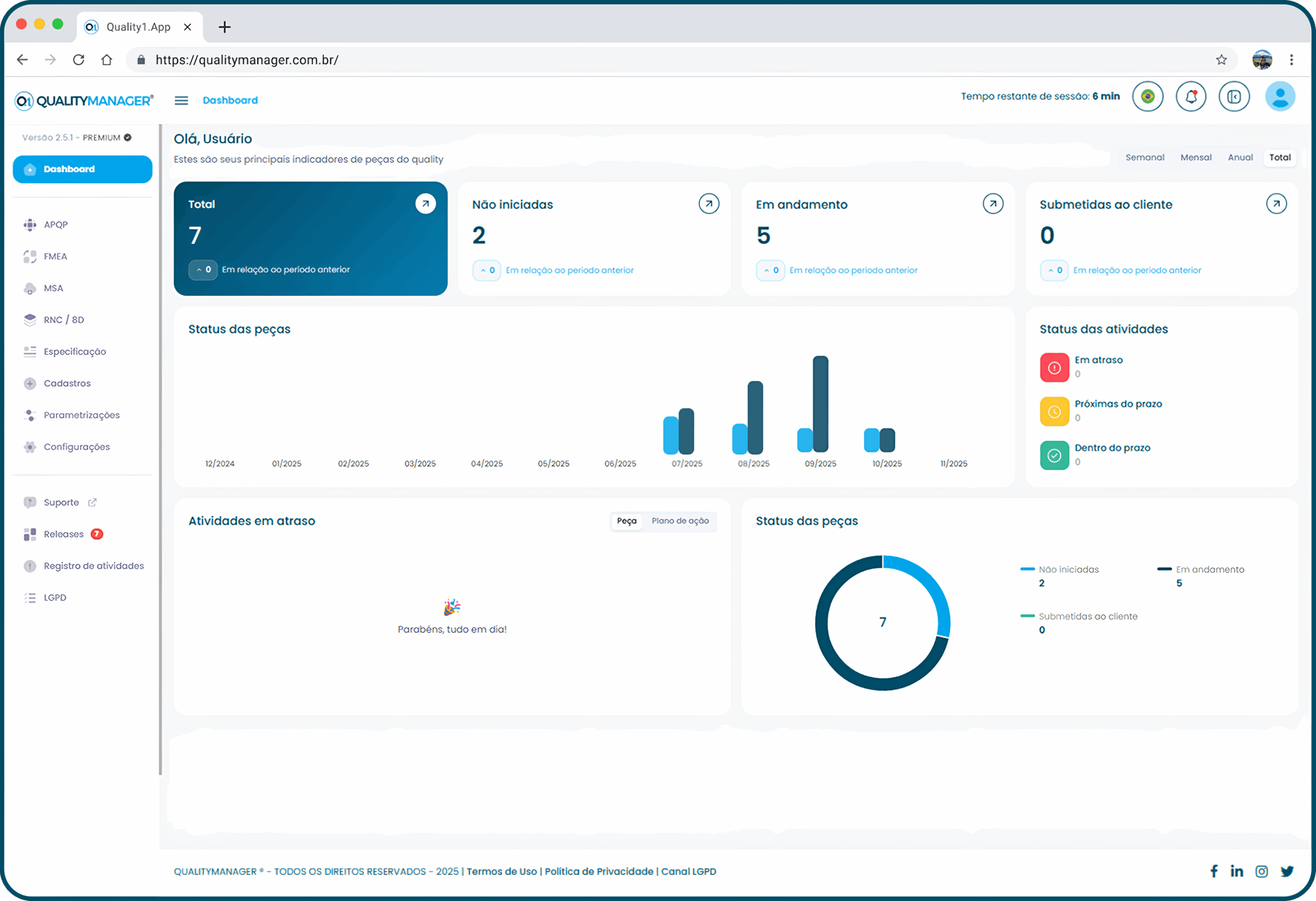
Task: Click the Brazil flag language icon
Action: [1147, 97]
